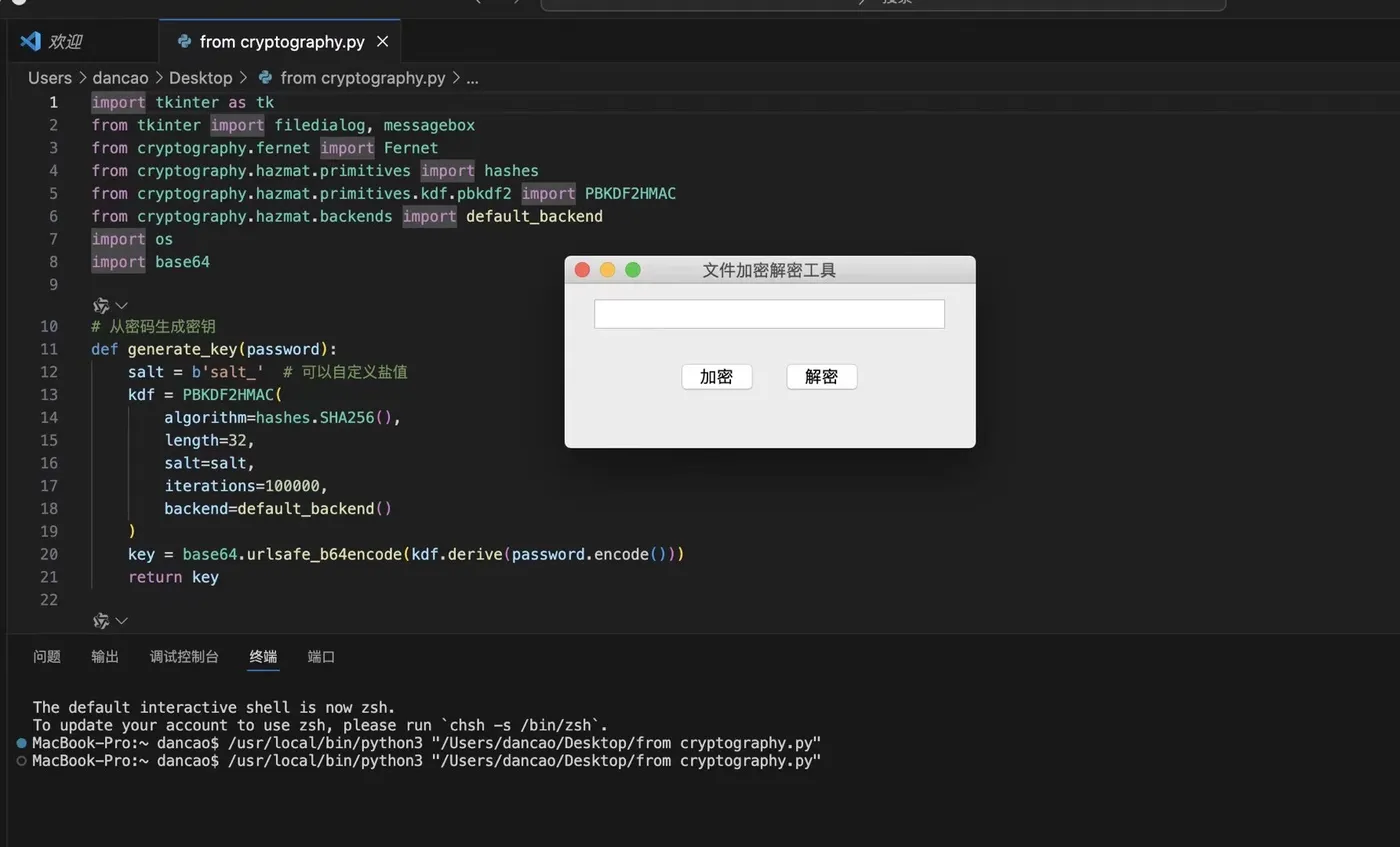Click line number 1 in the gutter

(54, 102)
